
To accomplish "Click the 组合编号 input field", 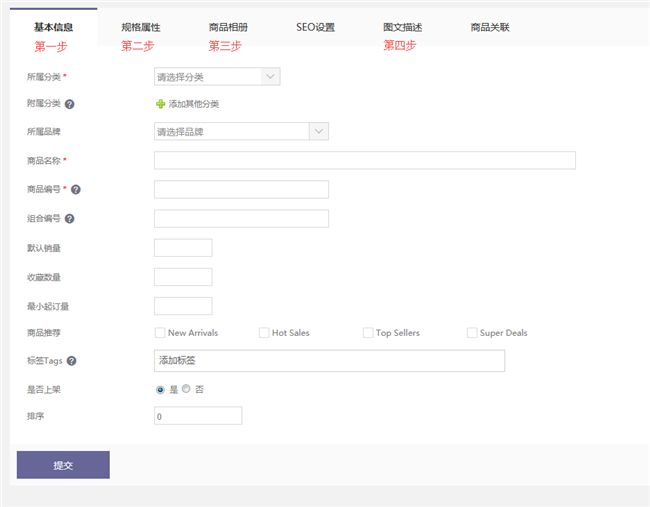I will point(241,218).
